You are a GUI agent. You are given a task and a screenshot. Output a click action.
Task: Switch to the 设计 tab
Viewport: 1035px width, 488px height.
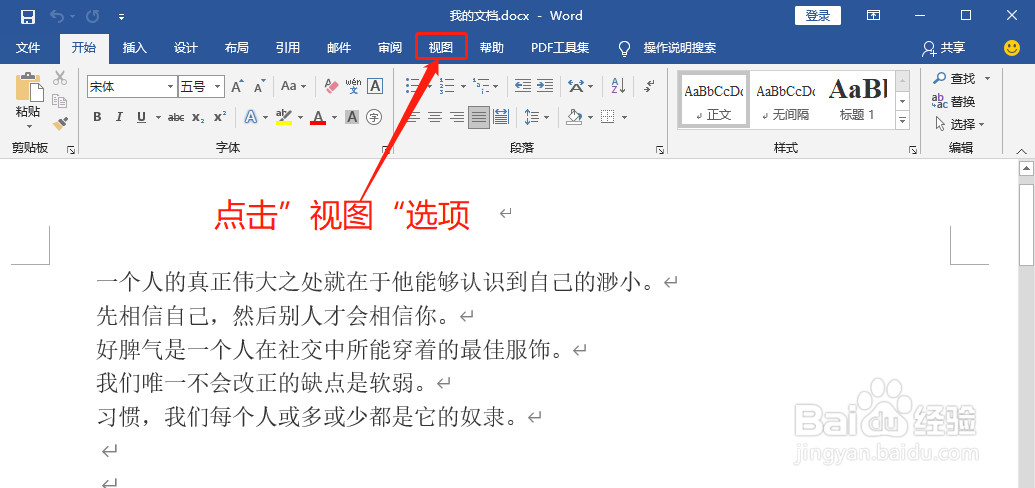tap(185, 48)
